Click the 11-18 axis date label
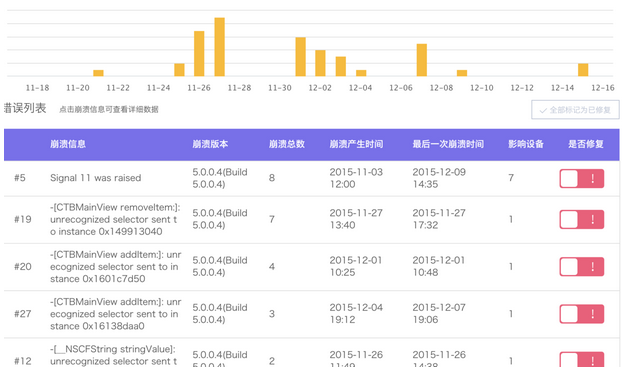Viewport: 622px width, 378px height. [37, 88]
